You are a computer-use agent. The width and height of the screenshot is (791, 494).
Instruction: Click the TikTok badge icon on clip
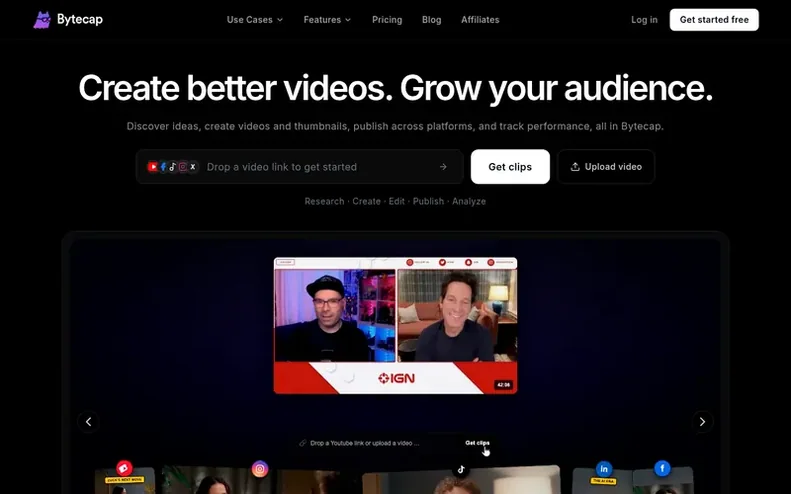[x=461, y=469]
